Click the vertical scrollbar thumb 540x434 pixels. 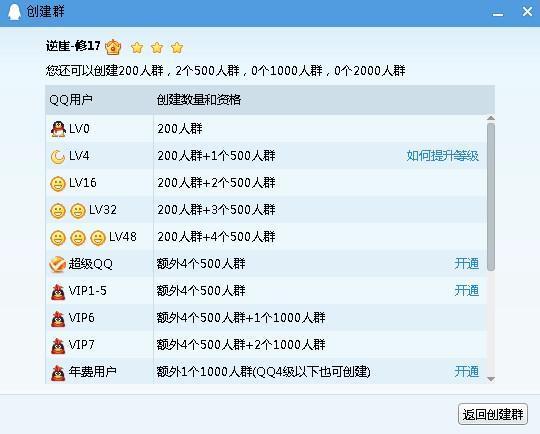tap(491, 197)
